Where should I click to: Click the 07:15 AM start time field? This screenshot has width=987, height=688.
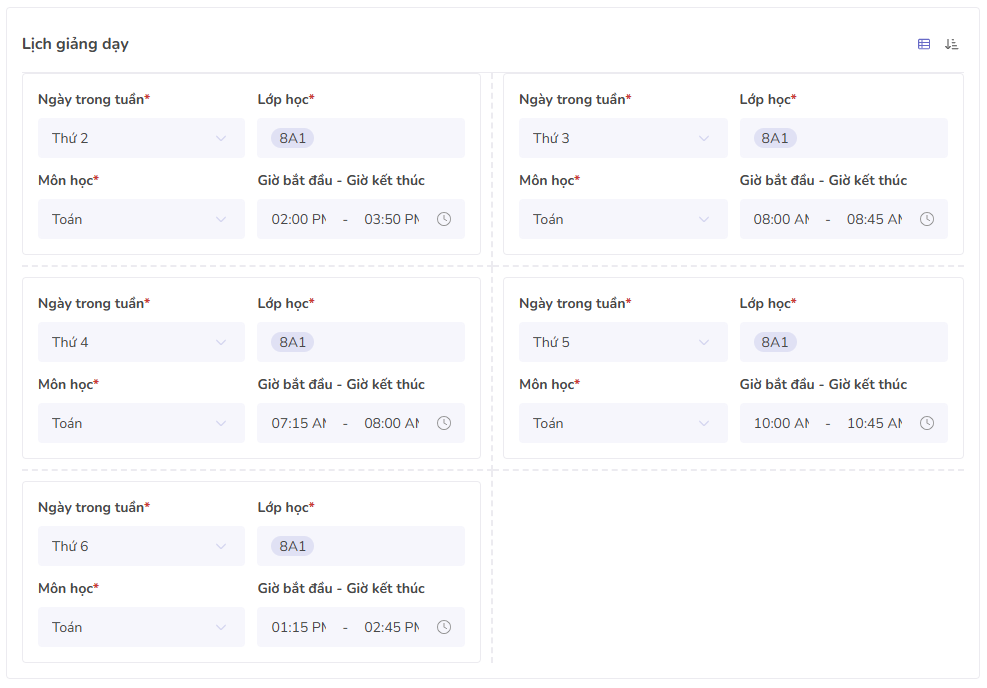(x=299, y=423)
